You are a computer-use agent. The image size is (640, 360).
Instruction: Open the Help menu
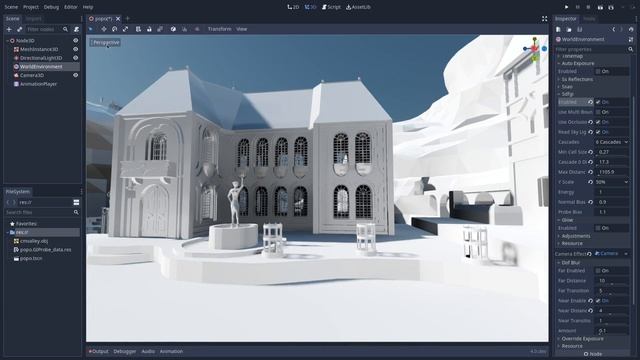click(x=88, y=7)
